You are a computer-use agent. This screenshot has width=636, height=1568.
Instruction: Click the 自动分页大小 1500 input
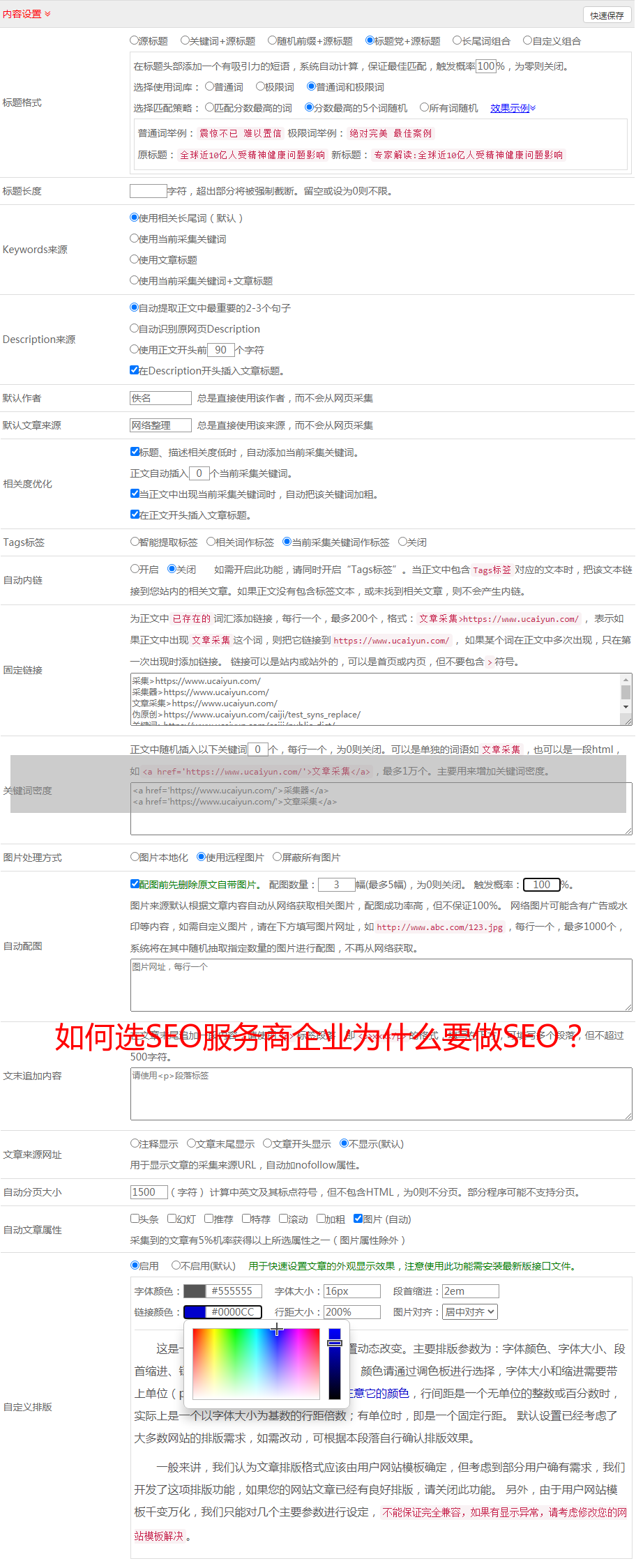[149, 1192]
